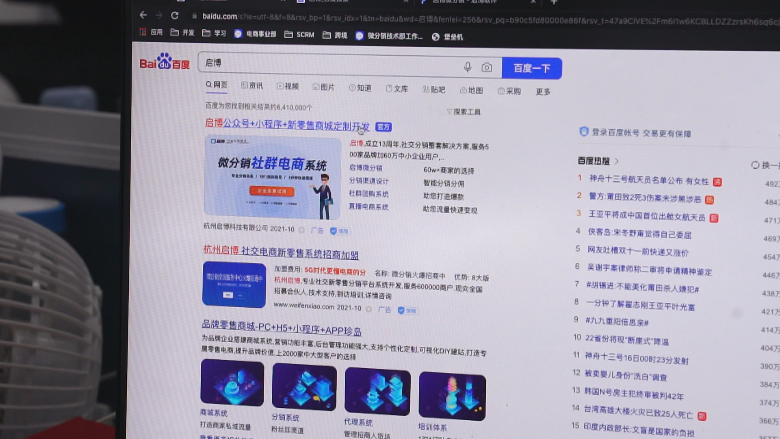This screenshot has height=439, width=780.
Task: Open the 微分销技术部工作 bookmark
Action: pos(389,36)
